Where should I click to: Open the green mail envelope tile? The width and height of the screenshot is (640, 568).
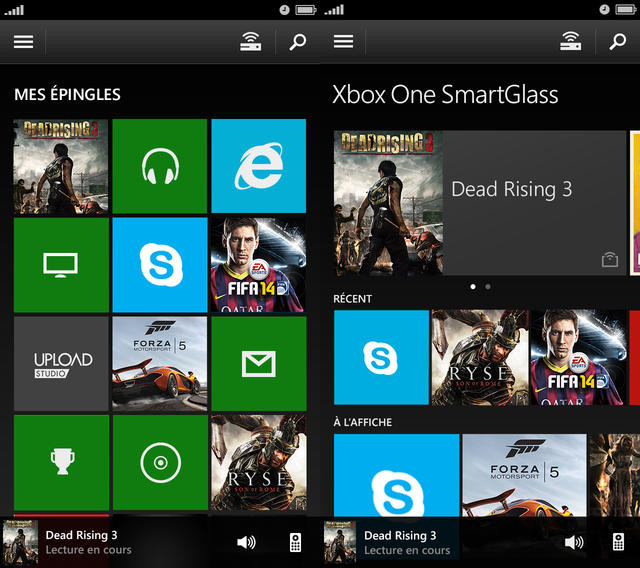tap(259, 364)
